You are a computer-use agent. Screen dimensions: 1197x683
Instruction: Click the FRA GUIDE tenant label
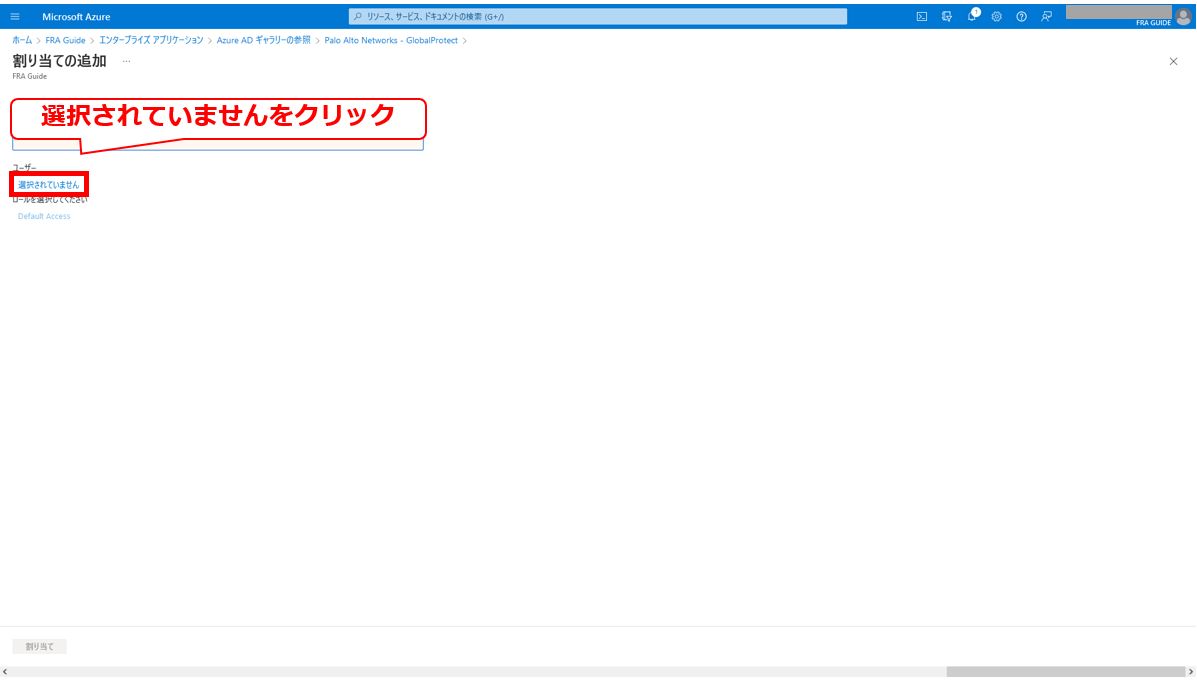(1153, 23)
